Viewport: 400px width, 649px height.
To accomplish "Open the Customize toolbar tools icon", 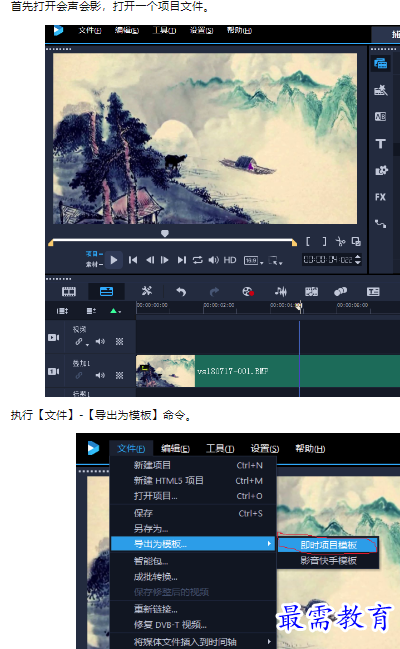I will (x=147, y=291).
